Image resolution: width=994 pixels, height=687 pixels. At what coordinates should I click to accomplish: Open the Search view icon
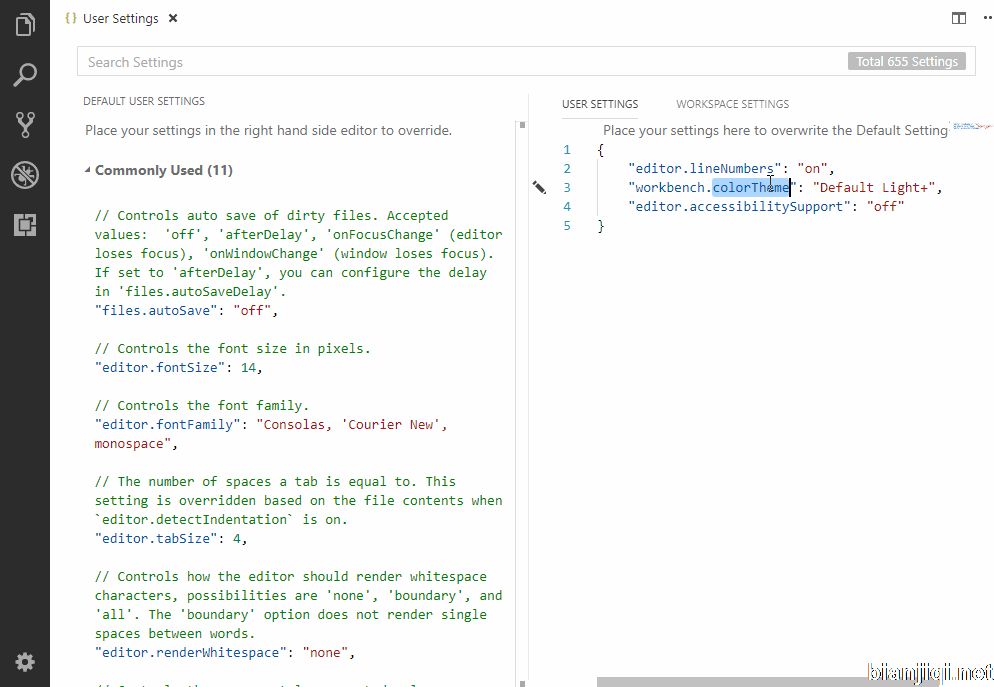click(25, 75)
